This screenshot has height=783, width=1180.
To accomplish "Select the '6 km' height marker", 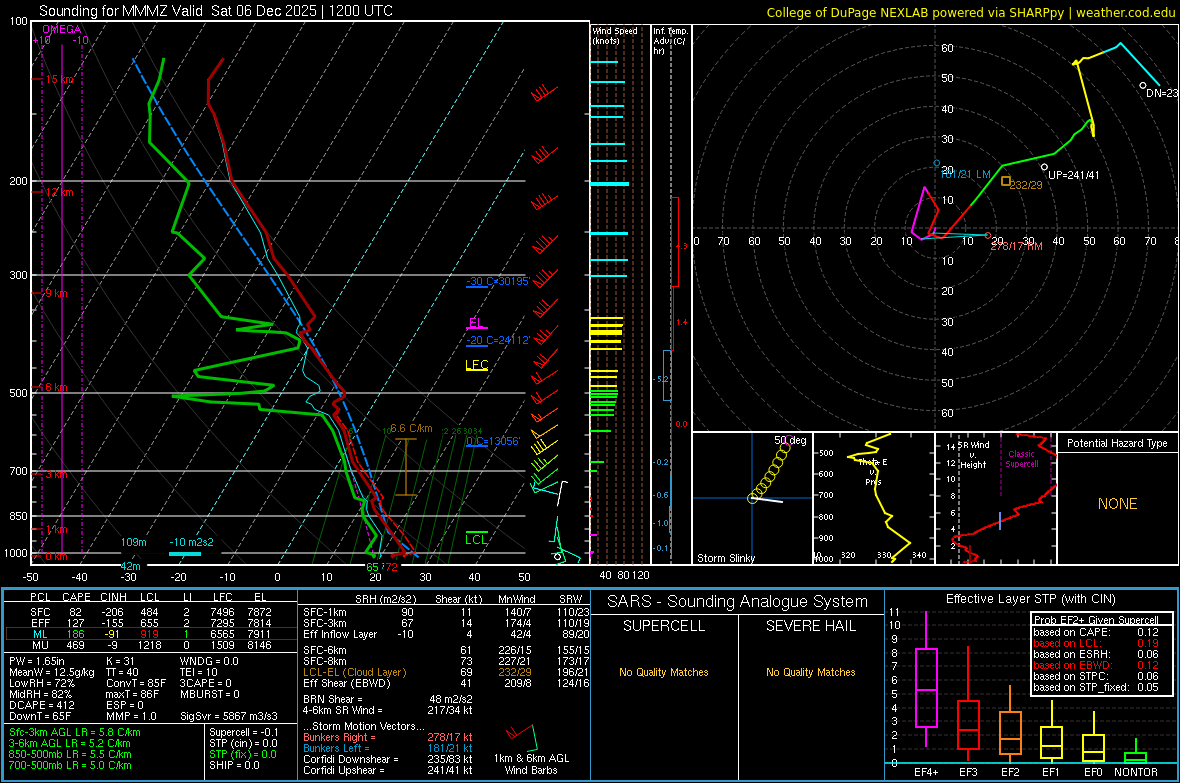I will point(56,387).
